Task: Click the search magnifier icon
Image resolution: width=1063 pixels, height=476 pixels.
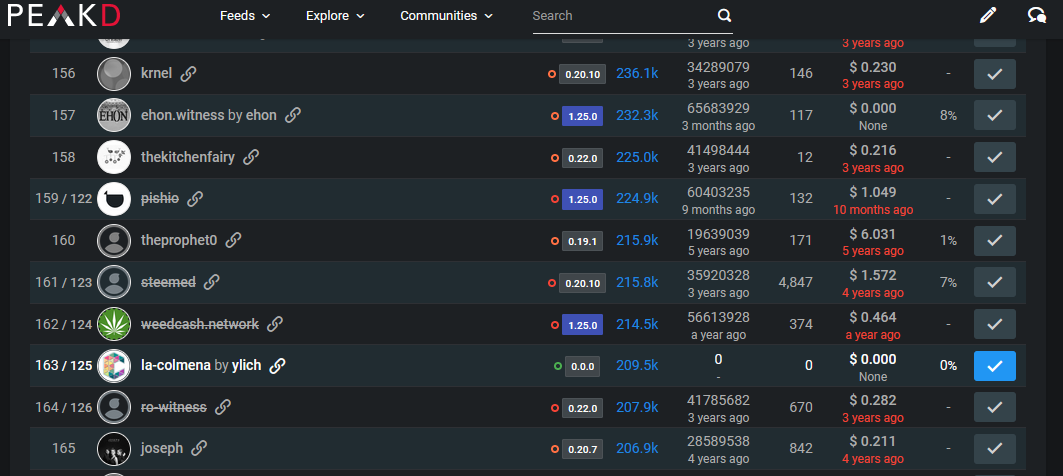Action: click(x=724, y=16)
